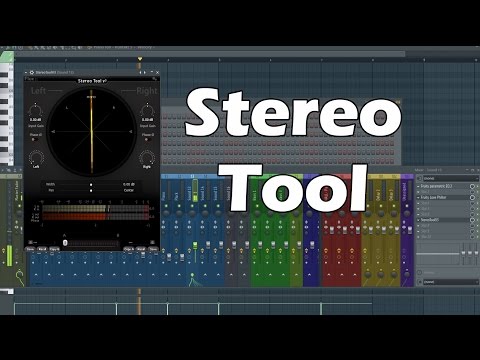Click the first mixer EQ band fader

463,253
